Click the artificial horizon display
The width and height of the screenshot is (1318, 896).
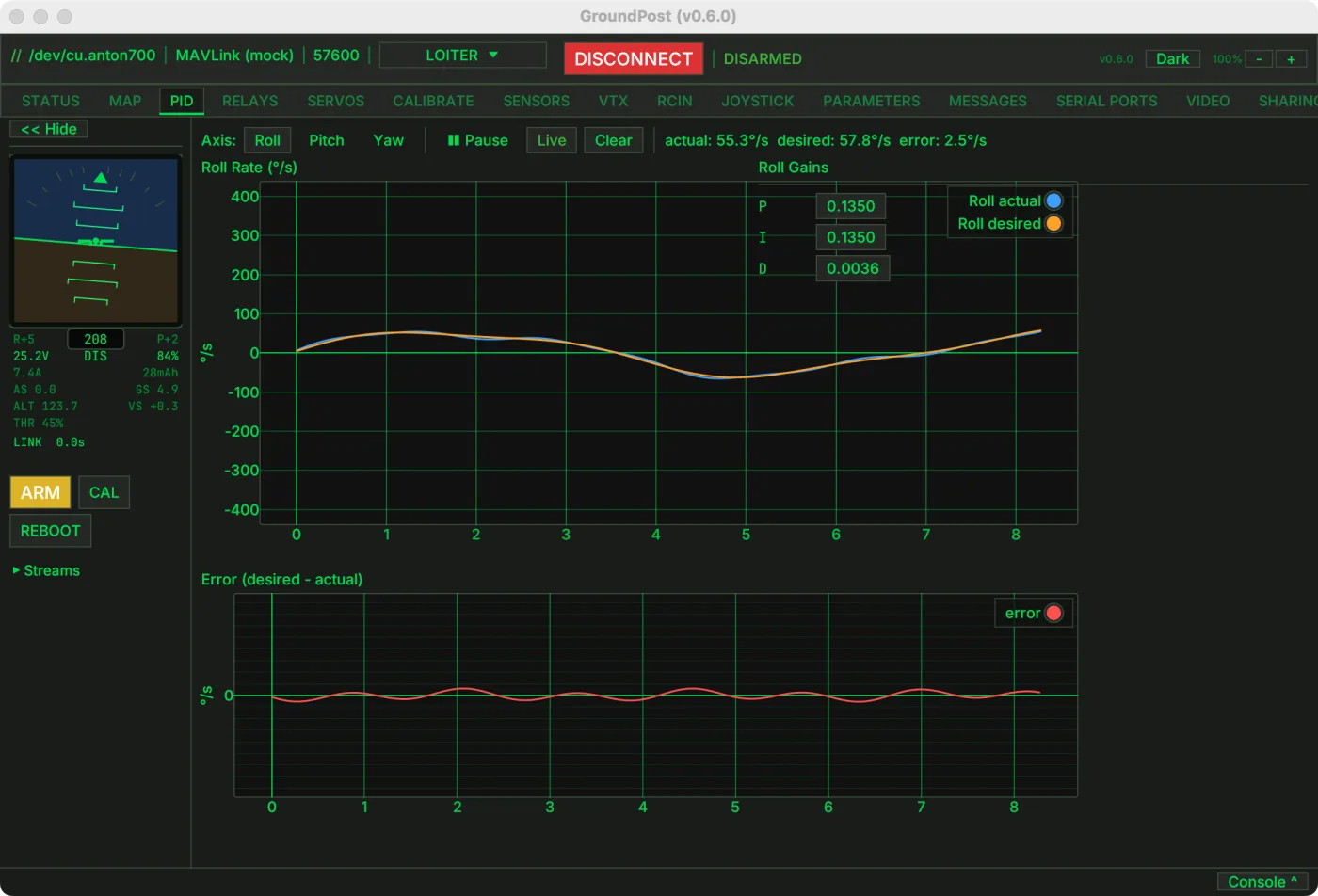[95, 240]
